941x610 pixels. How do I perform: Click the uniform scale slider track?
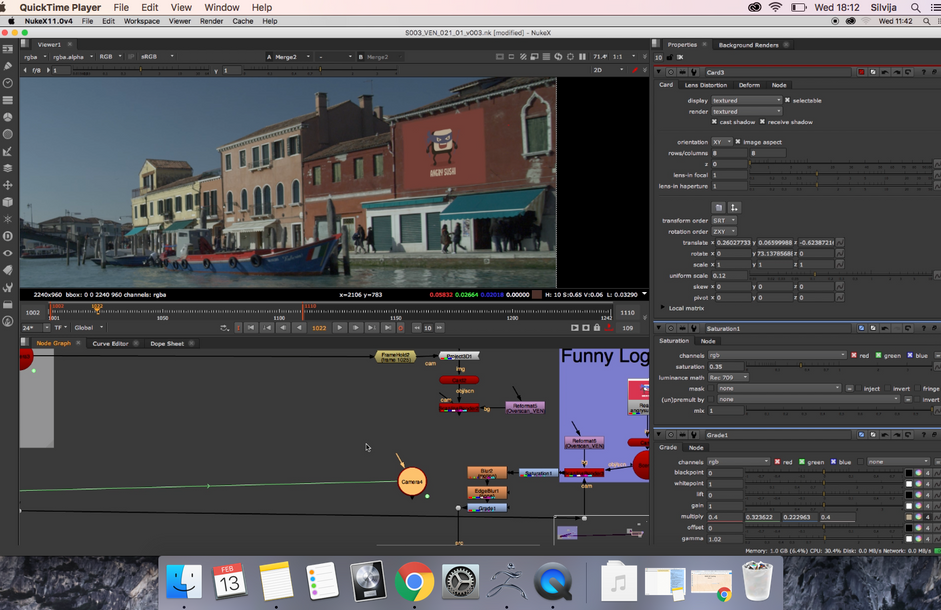tap(840, 275)
